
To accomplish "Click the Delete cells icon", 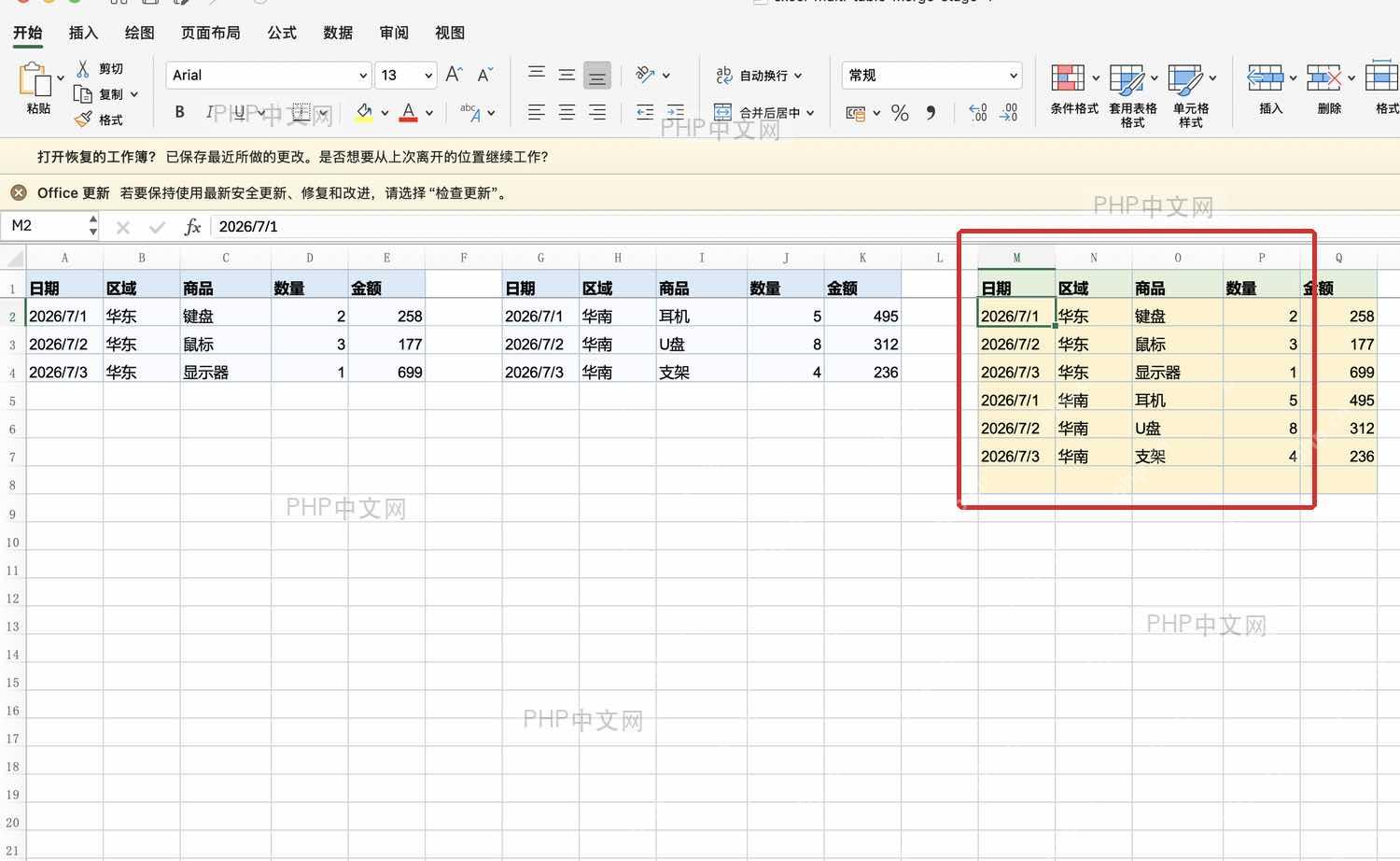I will coord(1324,78).
